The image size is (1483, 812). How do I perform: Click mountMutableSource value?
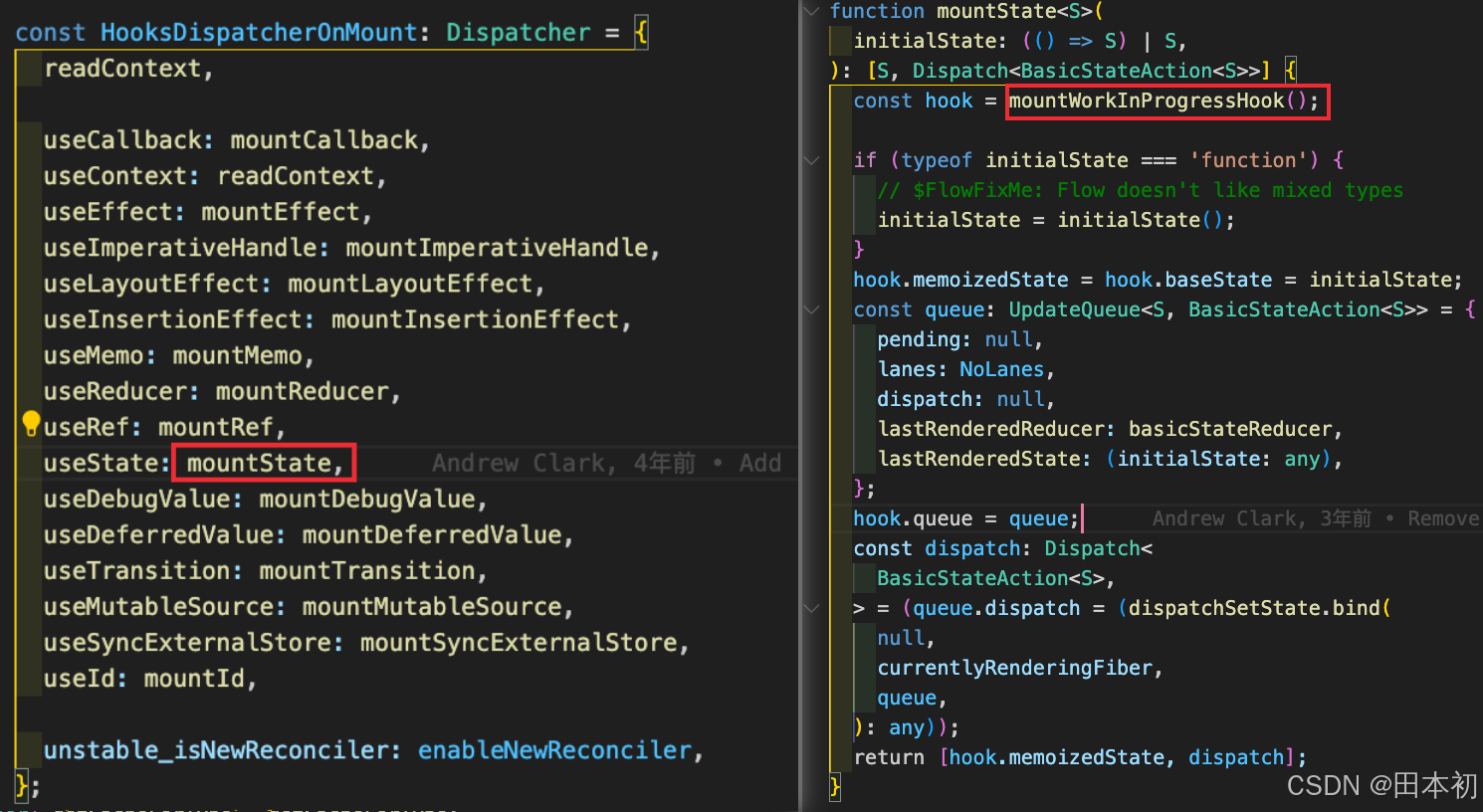click(x=431, y=606)
